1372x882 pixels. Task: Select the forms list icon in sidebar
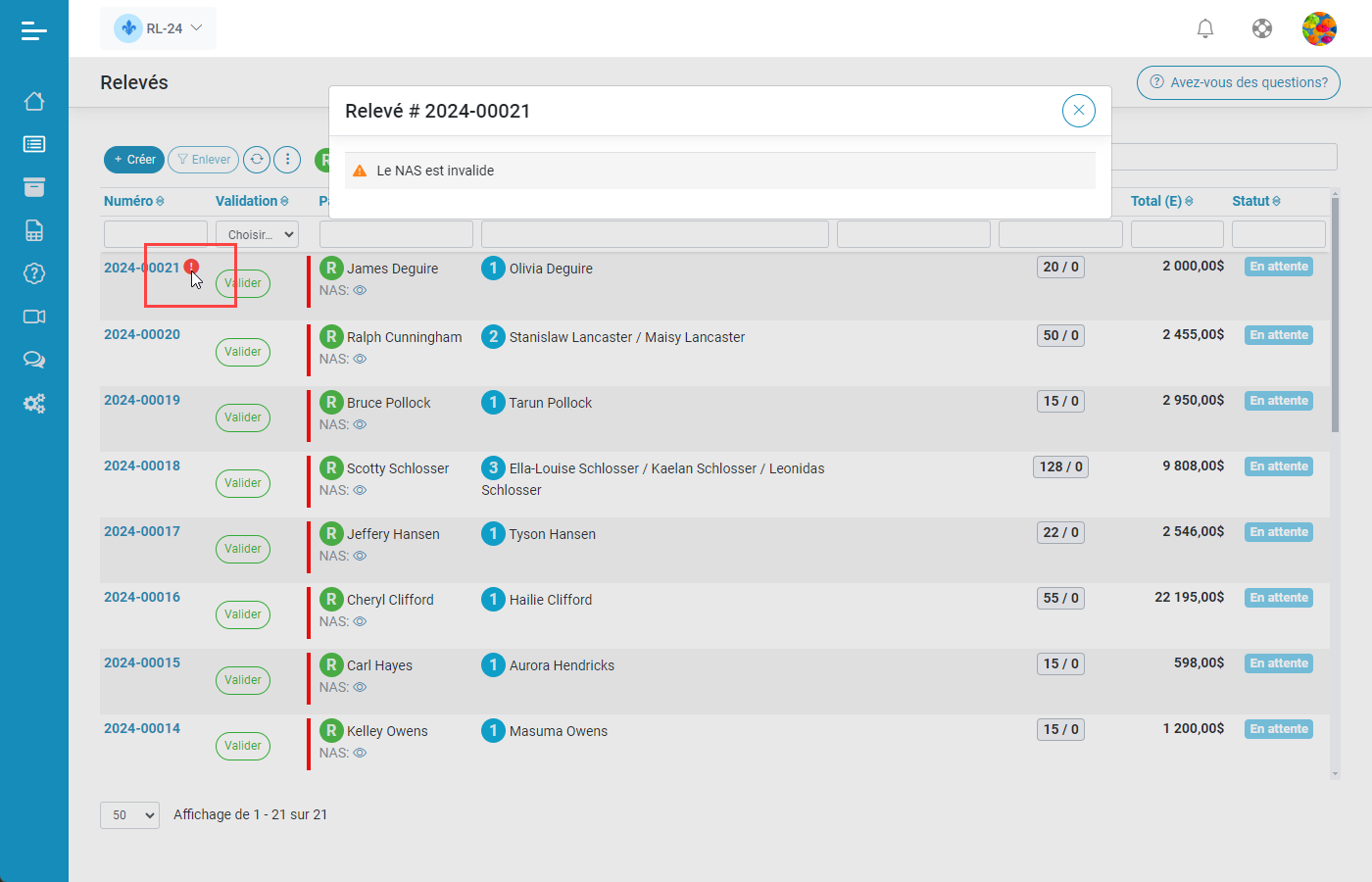34,144
